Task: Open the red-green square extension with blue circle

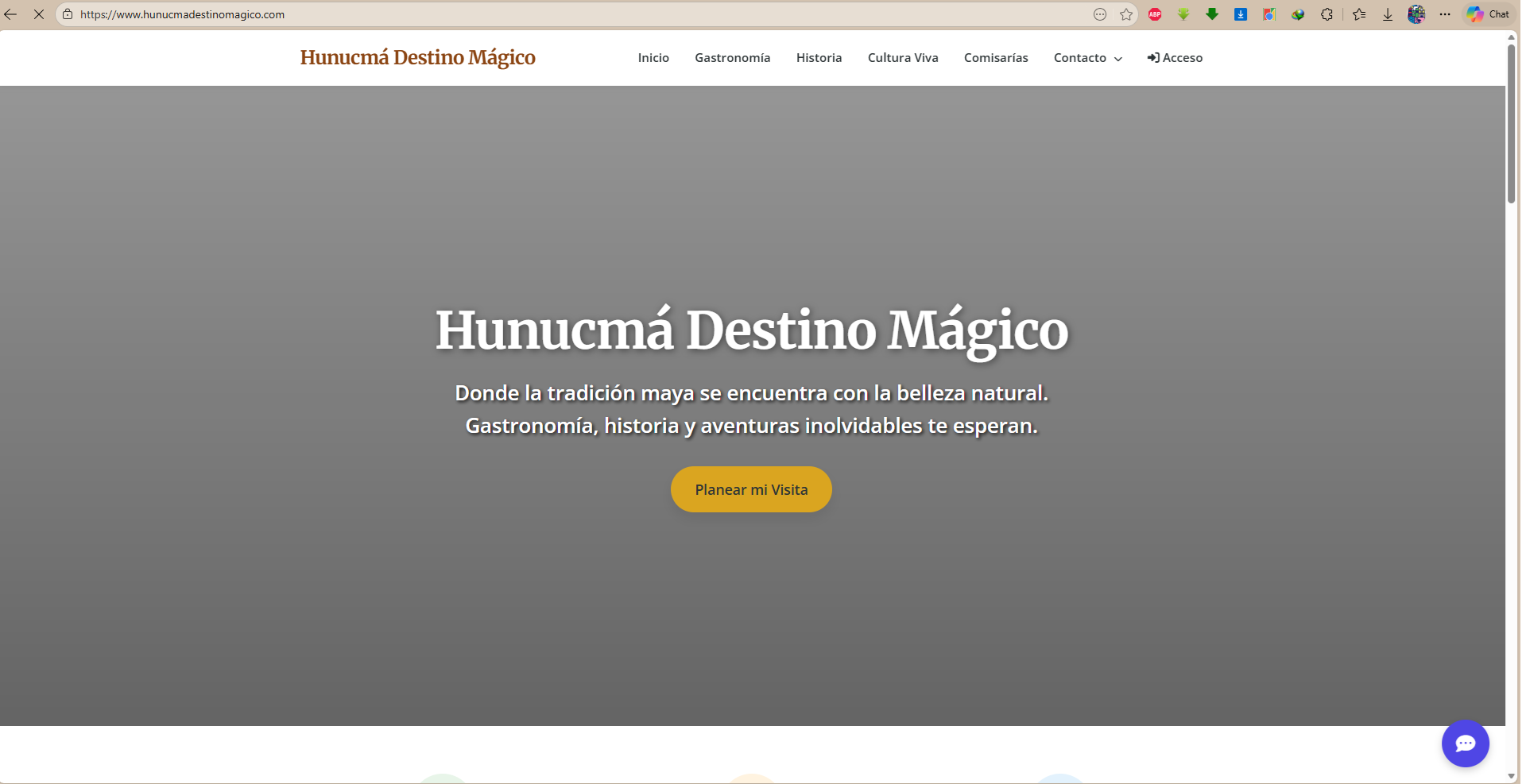Action: (1269, 14)
